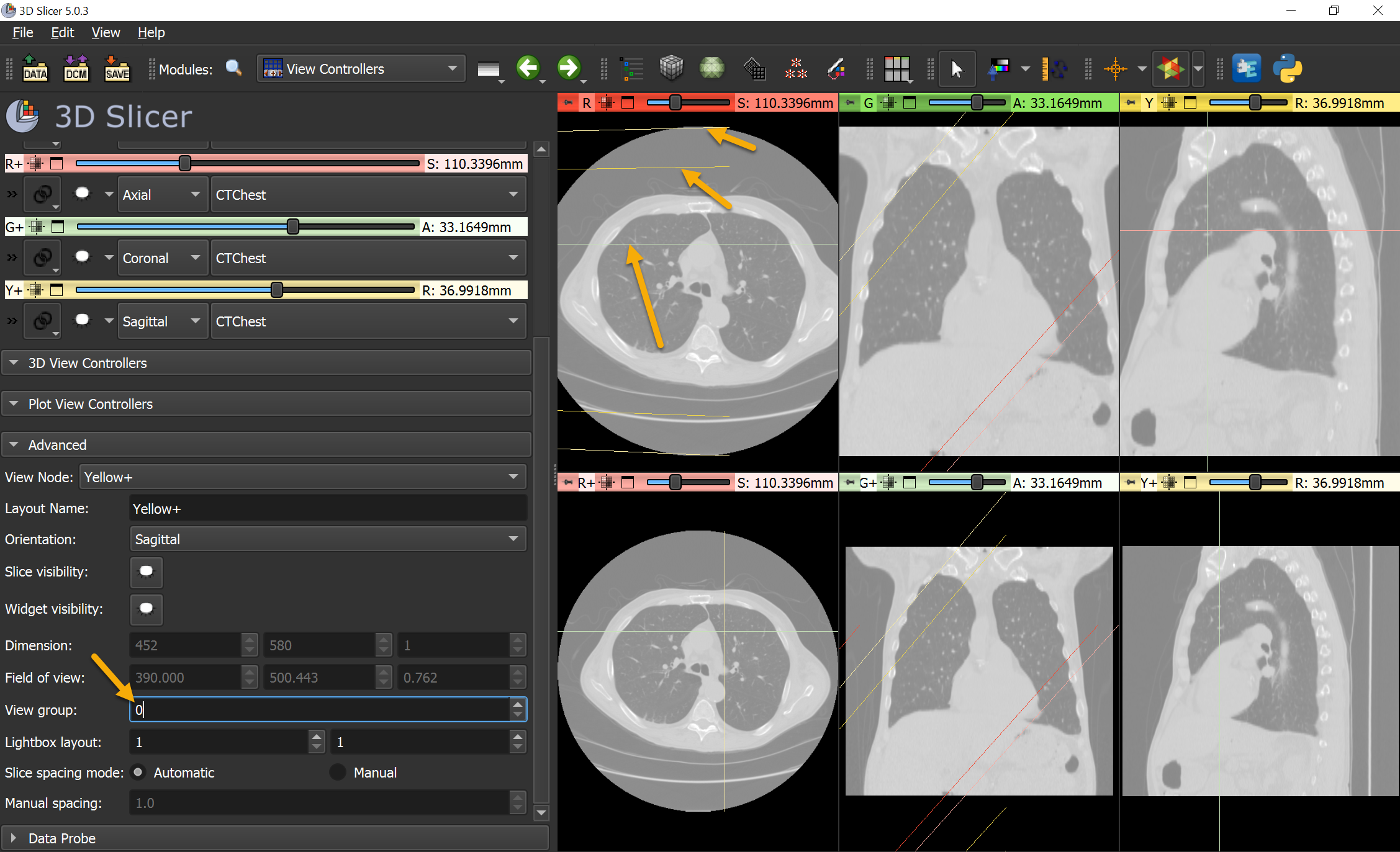Click the markups toolbar ruler icon
Screen dimensions: 1400x852
[1054, 68]
